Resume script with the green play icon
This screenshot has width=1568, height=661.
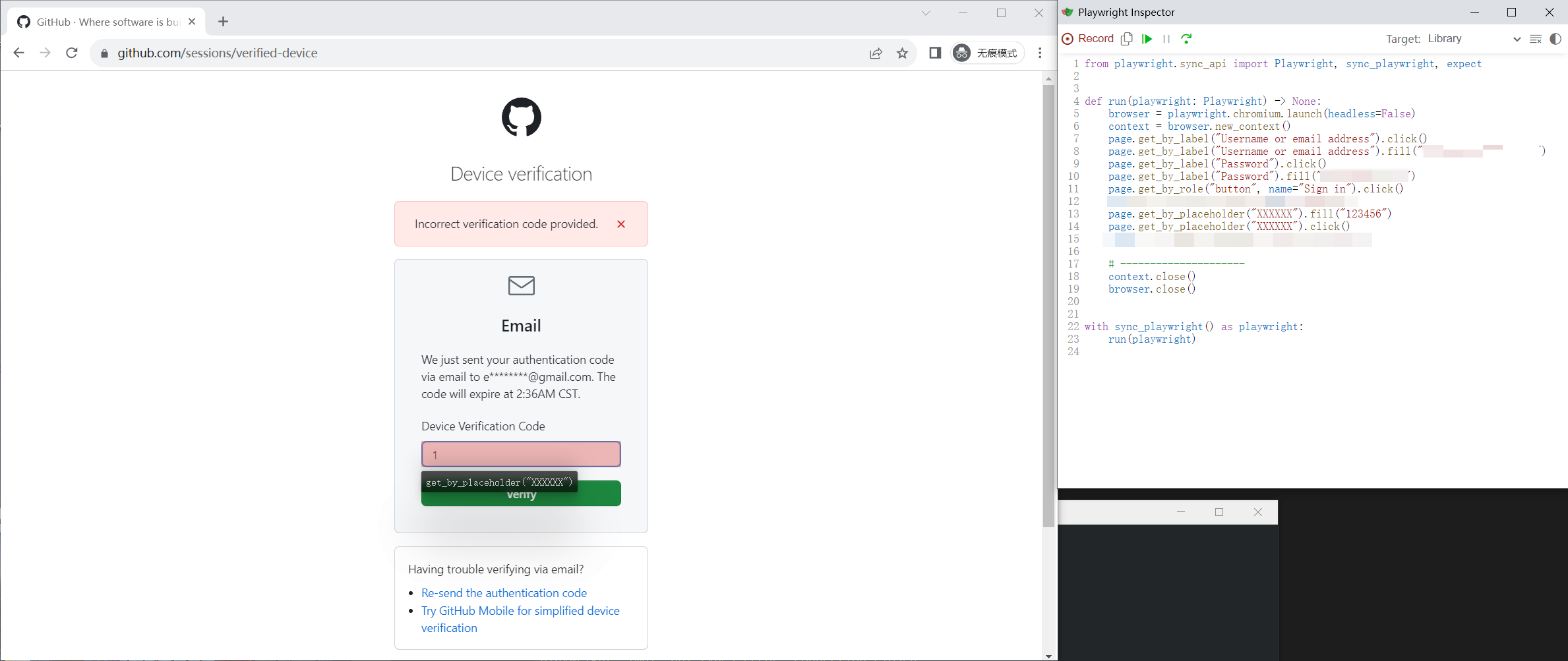(1147, 39)
